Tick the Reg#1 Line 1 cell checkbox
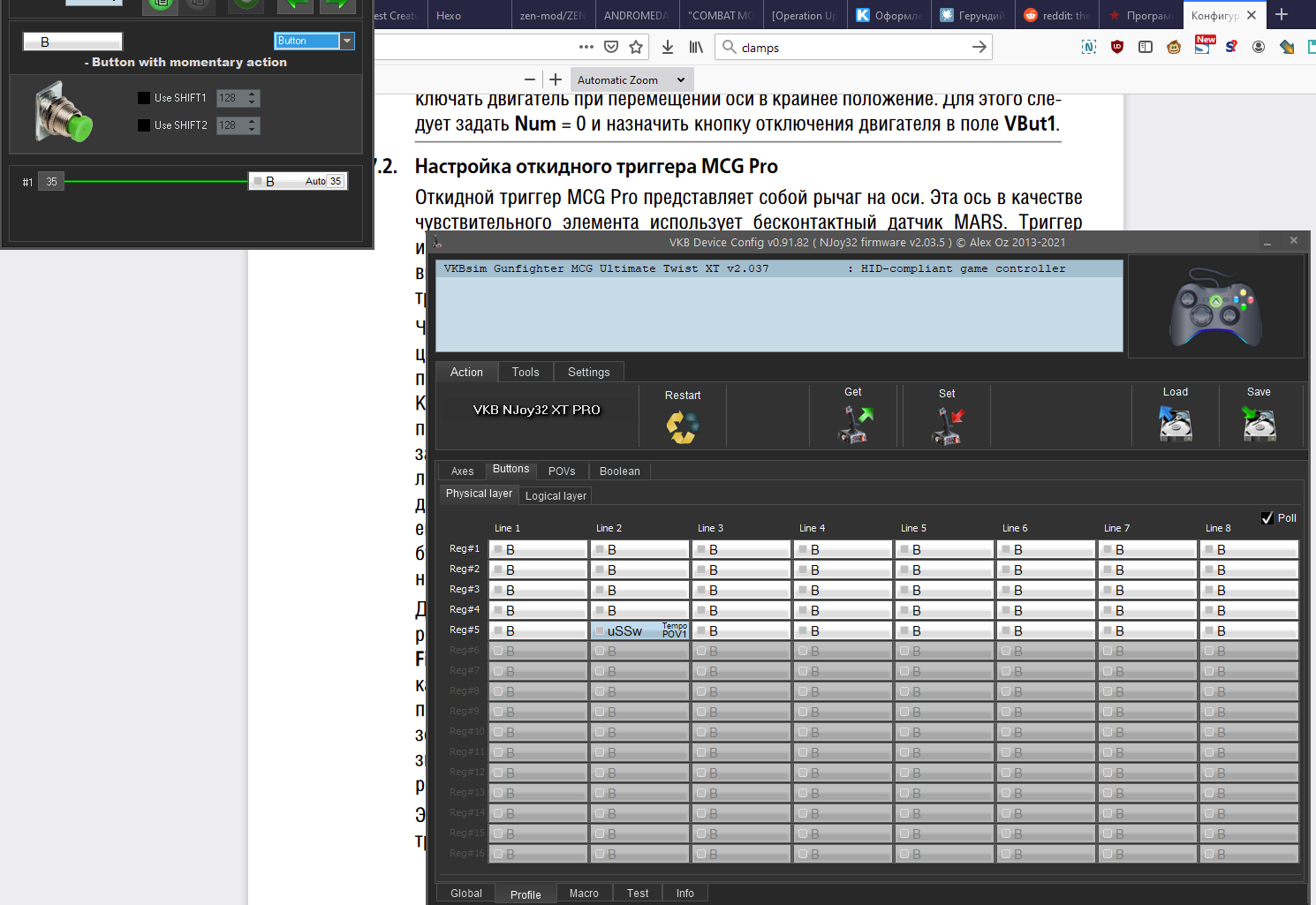 (498, 549)
